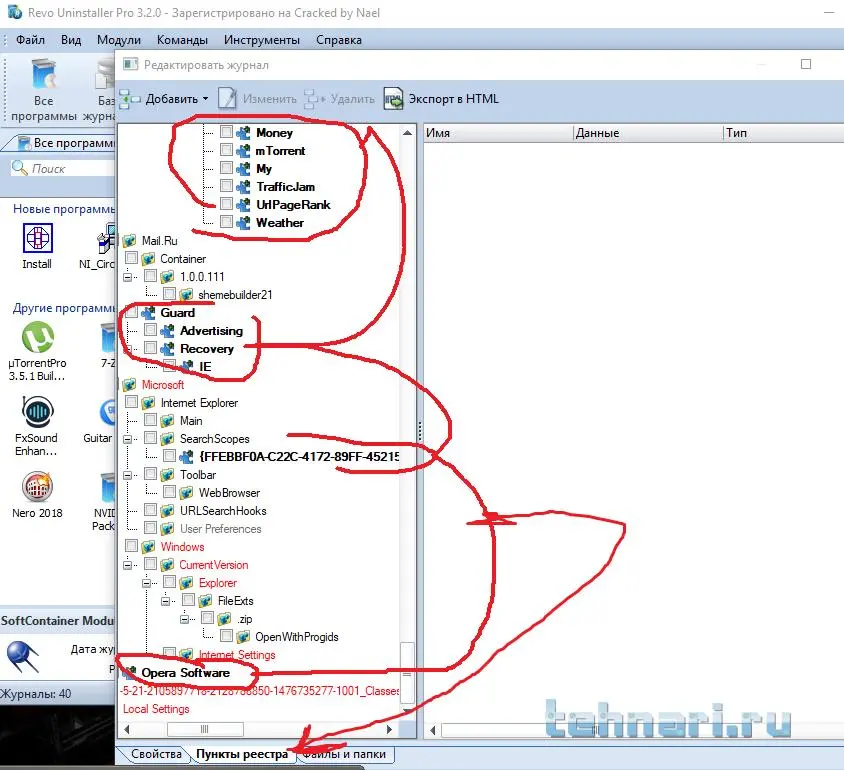The height and width of the screenshot is (770, 844).
Task: Sort by the Тип column header
Action: [x=783, y=133]
